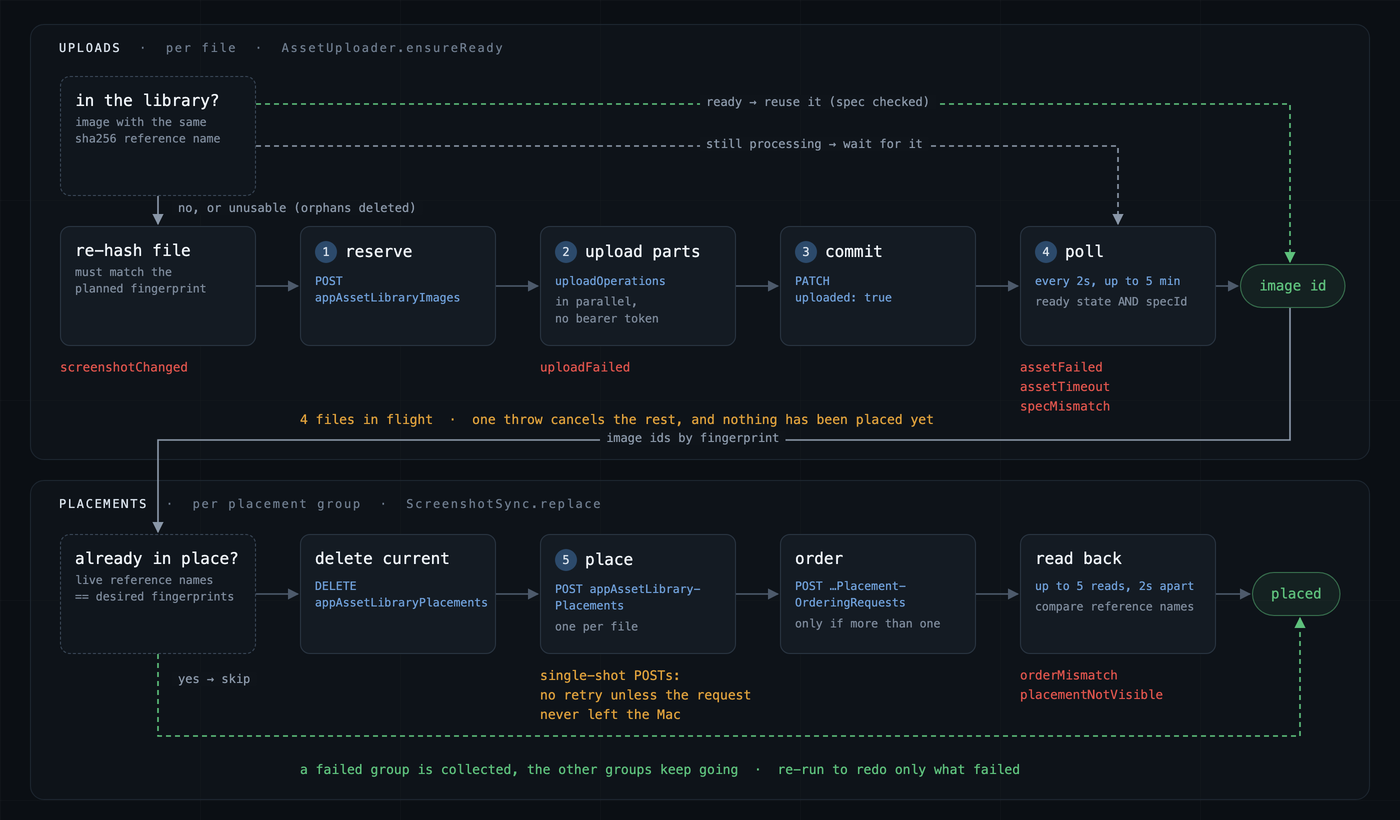Image resolution: width=1400 pixels, height=820 pixels.
Task: Click 'up to 5 reads, 2s apart' text
Action: coord(1115,586)
